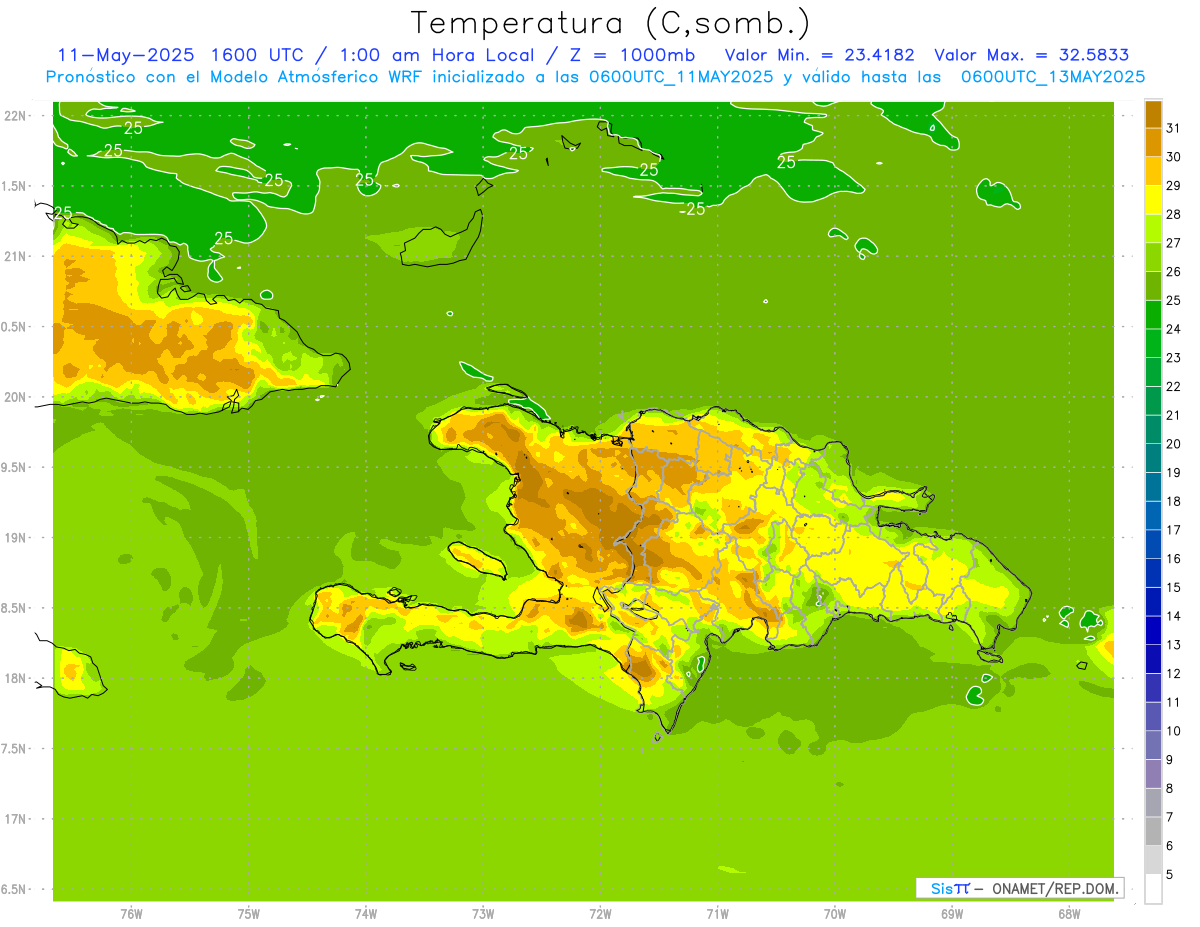Image resolution: width=1200 pixels, height=927 pixels.
Task: Pick the green swatch between 24 and 25
Action: (1153, 315)
